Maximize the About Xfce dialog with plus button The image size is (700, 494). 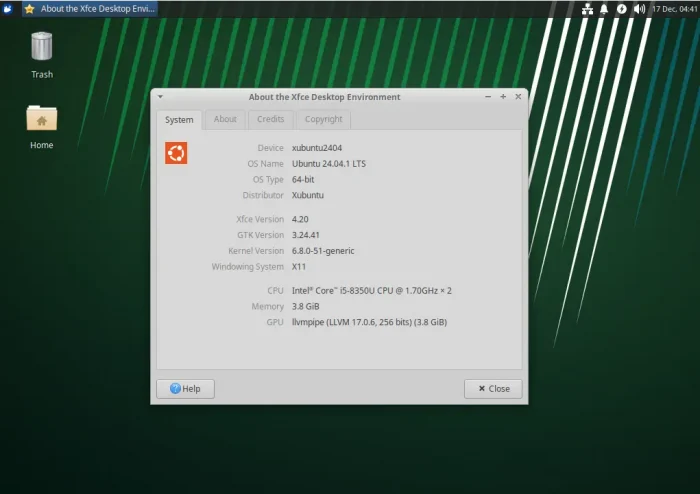[x=503, y=96]
